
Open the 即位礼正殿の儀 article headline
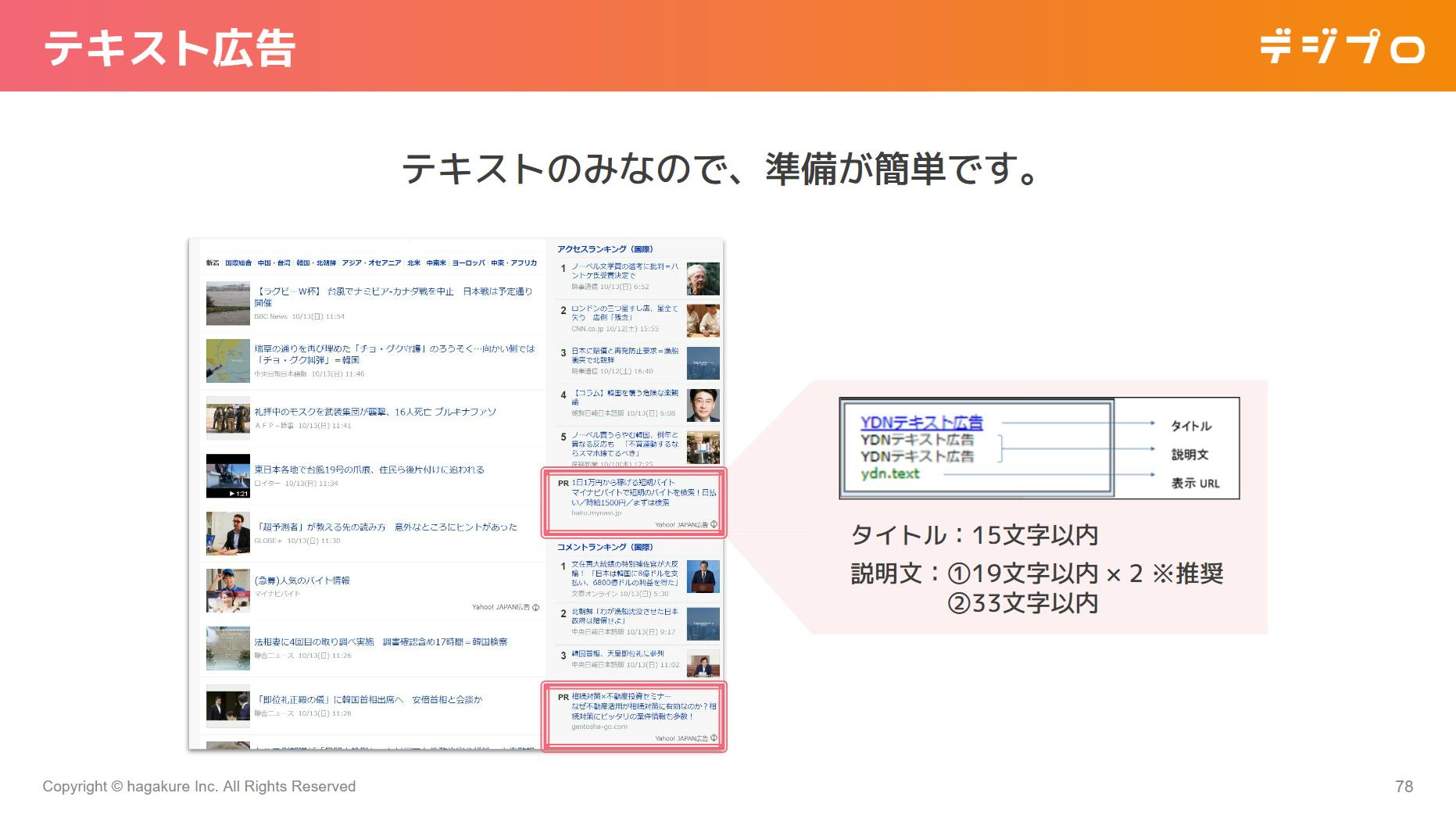coord(370,700)
